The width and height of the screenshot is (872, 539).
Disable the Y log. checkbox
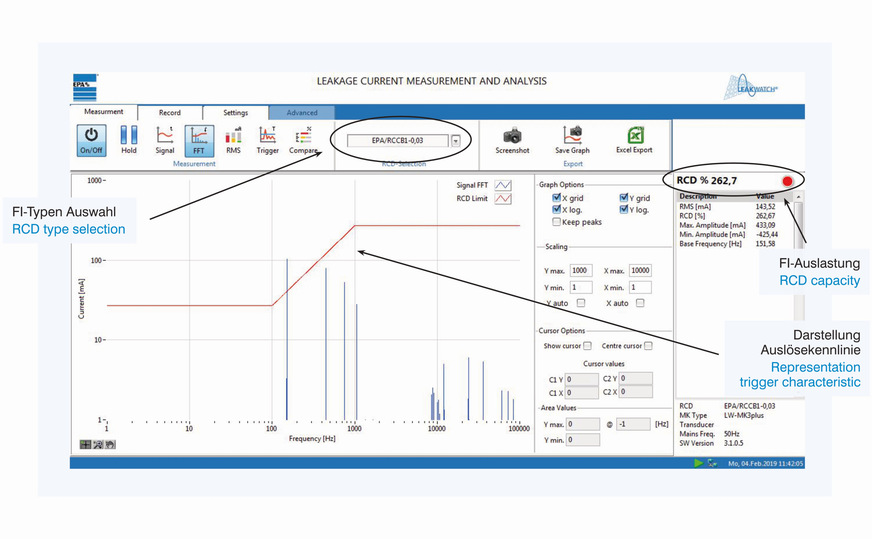click(624, 210)
